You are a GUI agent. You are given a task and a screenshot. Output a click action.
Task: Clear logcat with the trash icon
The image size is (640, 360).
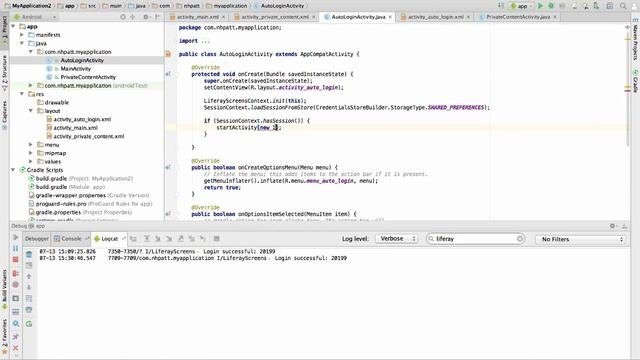click(29, 254)
